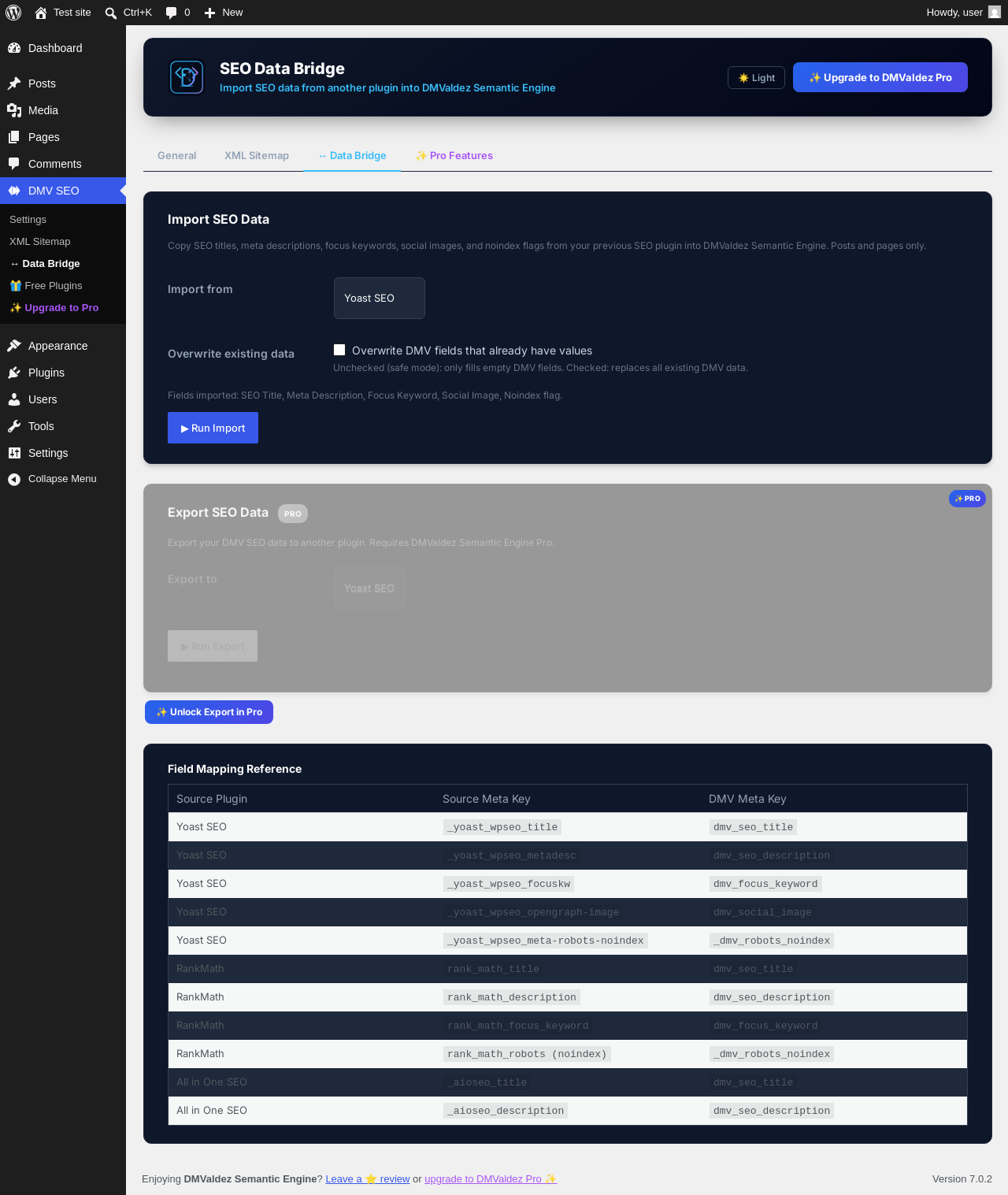Click the Posts pushpin icon
The image size is (1008, 1195).
tap(14, 84)
